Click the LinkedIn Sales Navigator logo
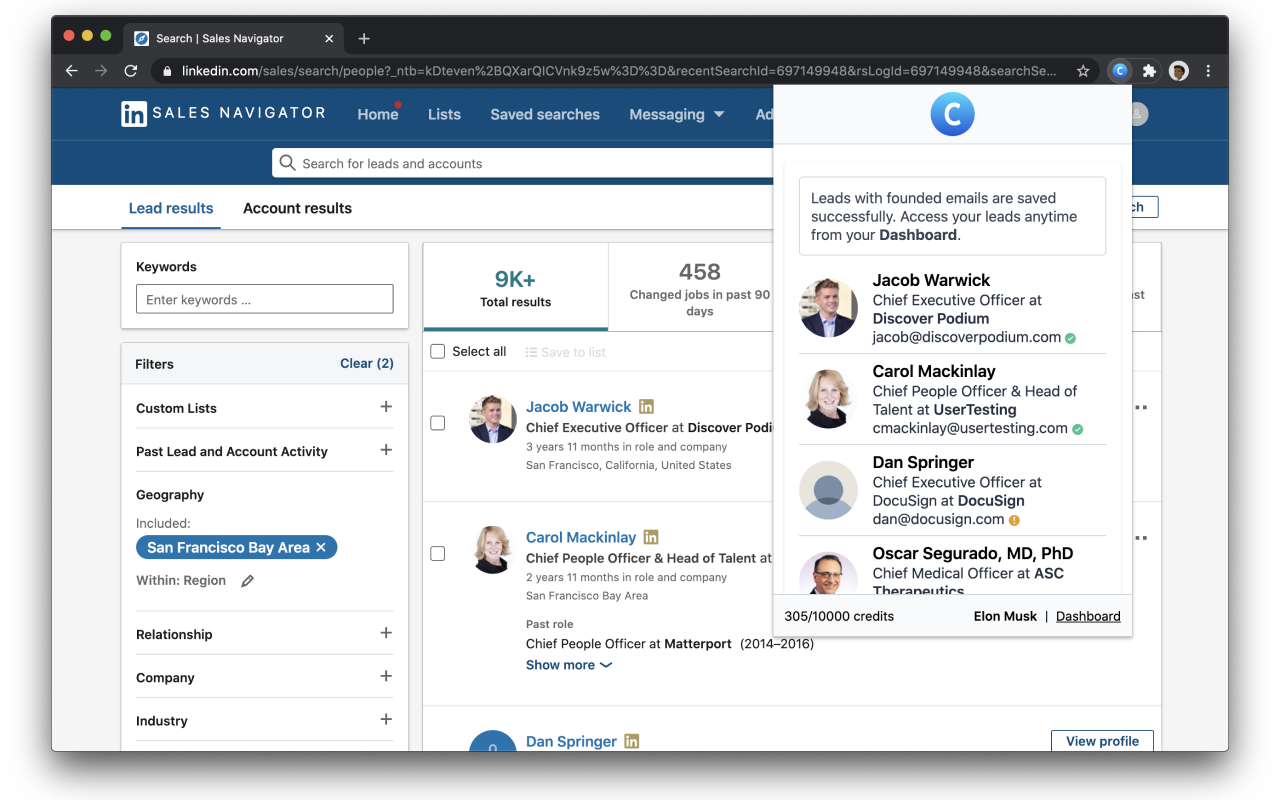 [x=224, y=113]
